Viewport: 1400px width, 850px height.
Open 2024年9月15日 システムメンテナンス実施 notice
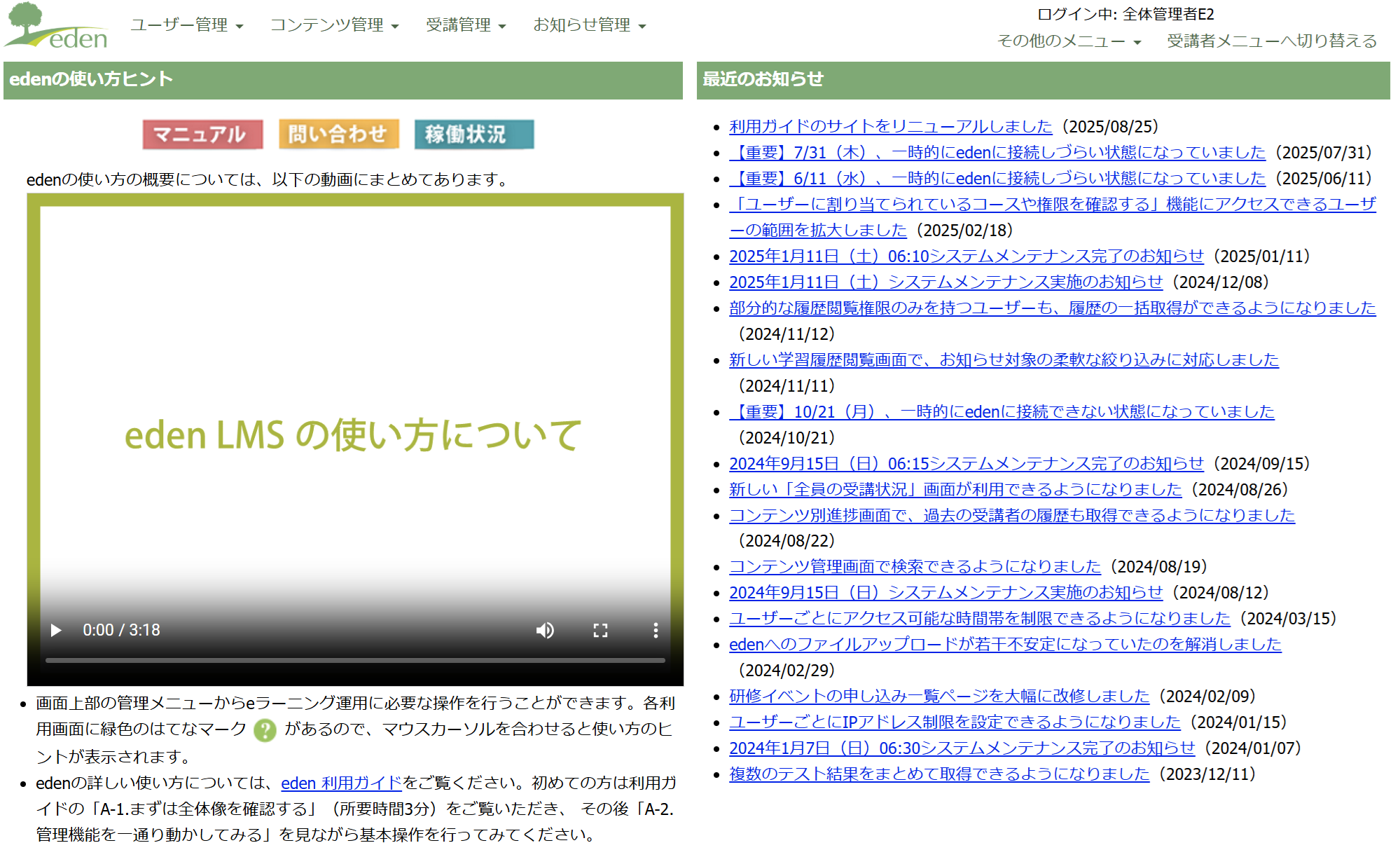pos(946,593)
